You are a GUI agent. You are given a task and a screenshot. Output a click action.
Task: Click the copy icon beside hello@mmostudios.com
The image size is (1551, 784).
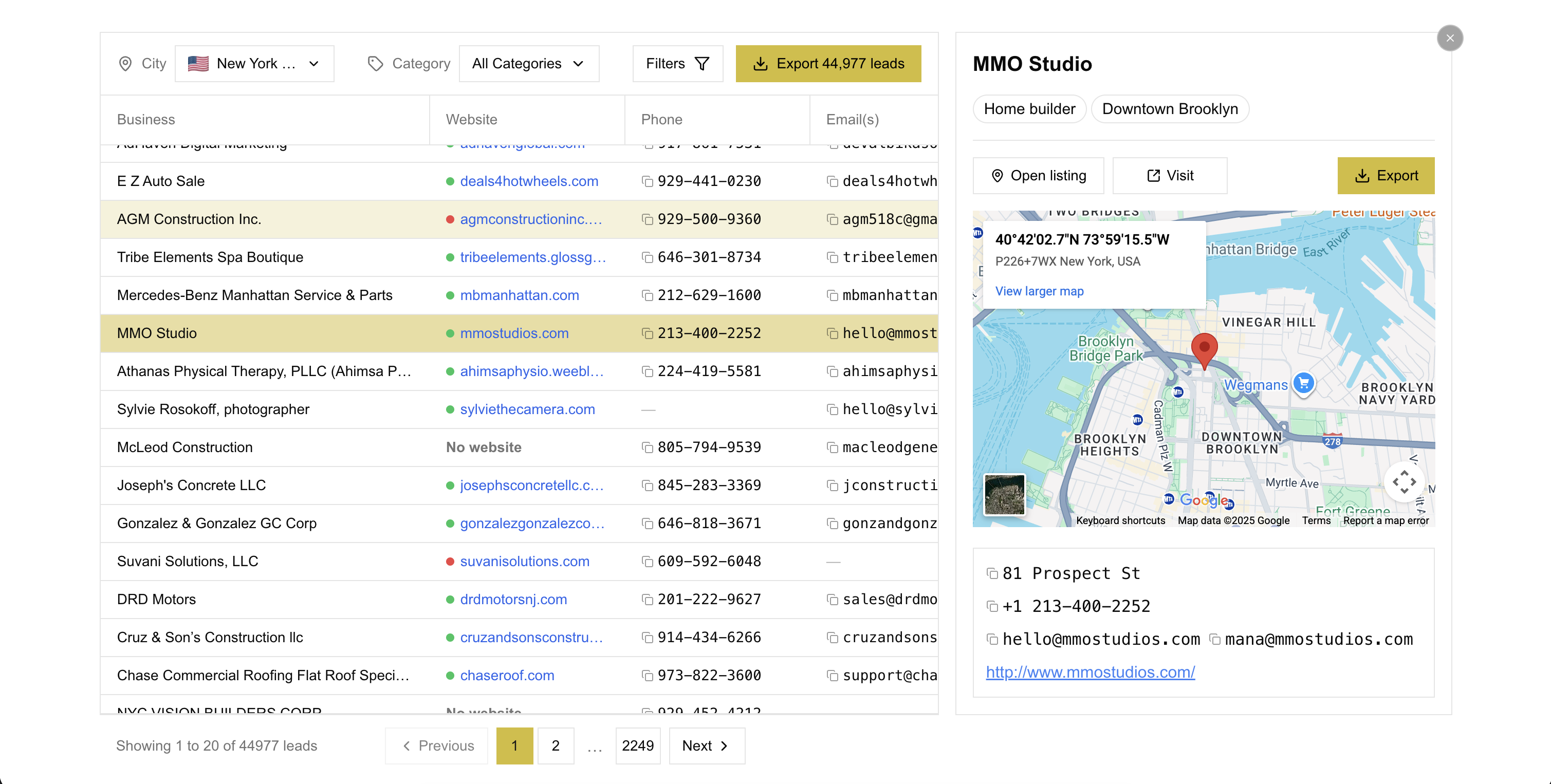coord(992,639)
